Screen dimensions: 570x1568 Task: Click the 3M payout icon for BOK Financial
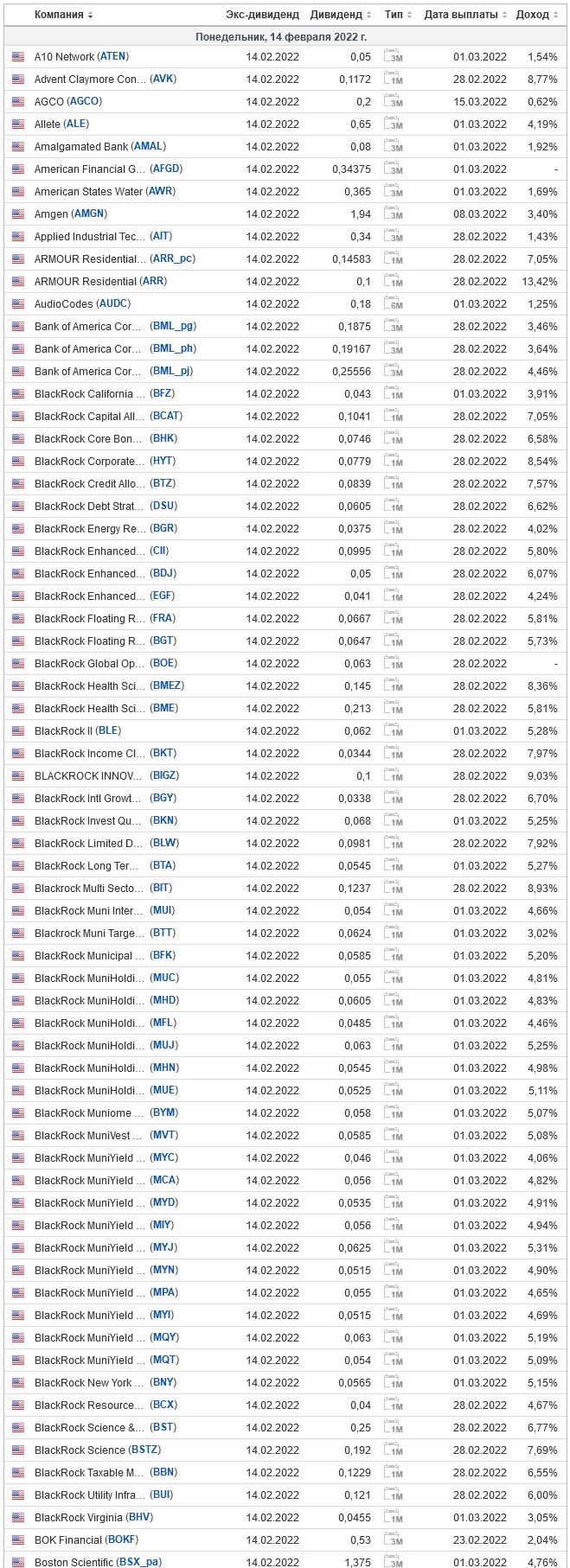tap(394, 1539)
